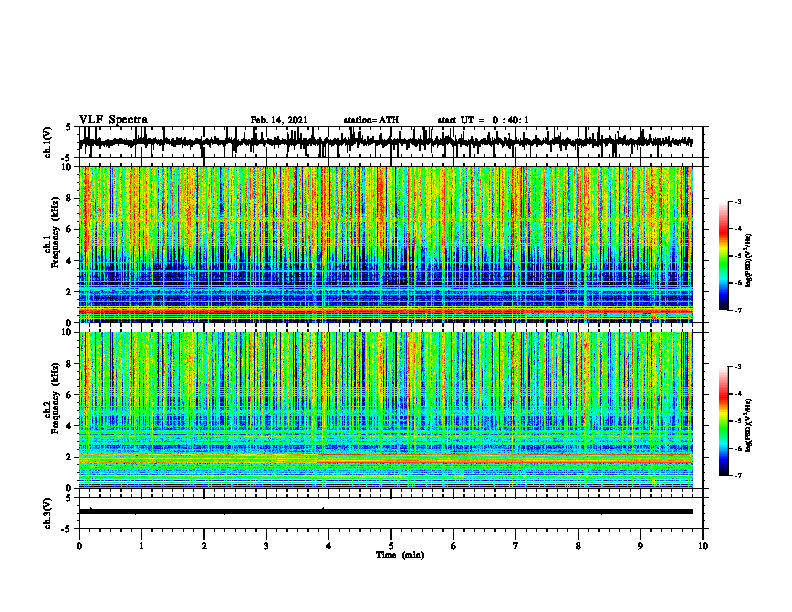Click the time axis tick label 5

[x=391, y=546]
